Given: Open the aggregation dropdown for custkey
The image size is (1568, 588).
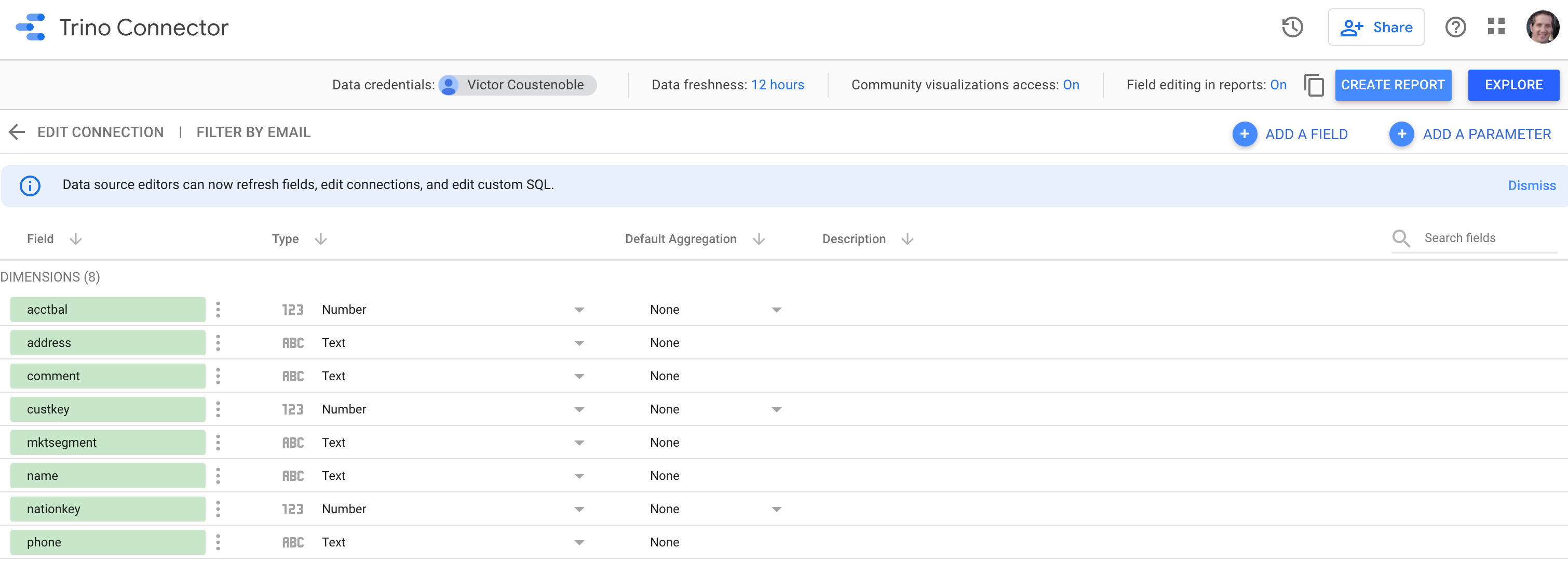Looking at the screenshot, I should (776, 410).
